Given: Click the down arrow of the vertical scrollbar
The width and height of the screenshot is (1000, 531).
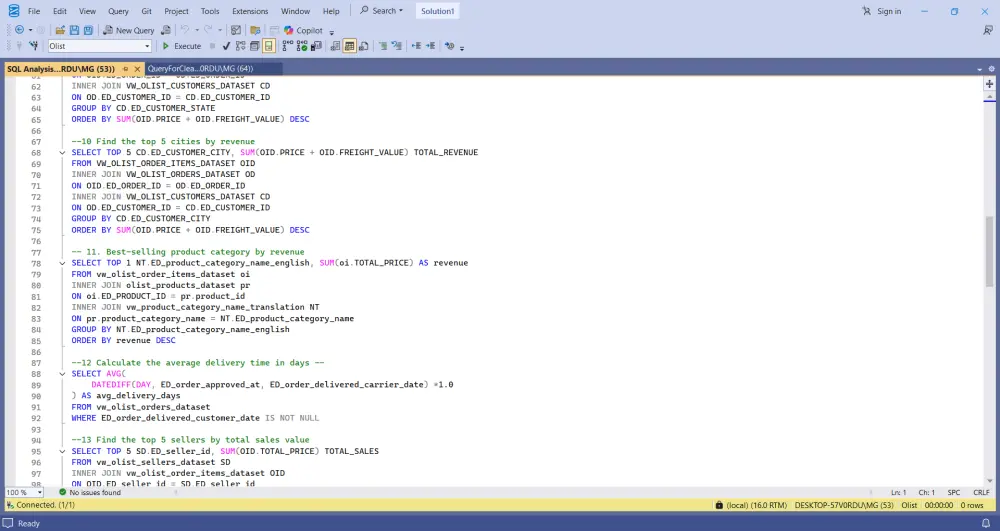Looking at the screenshot, I should pos(989,481).
